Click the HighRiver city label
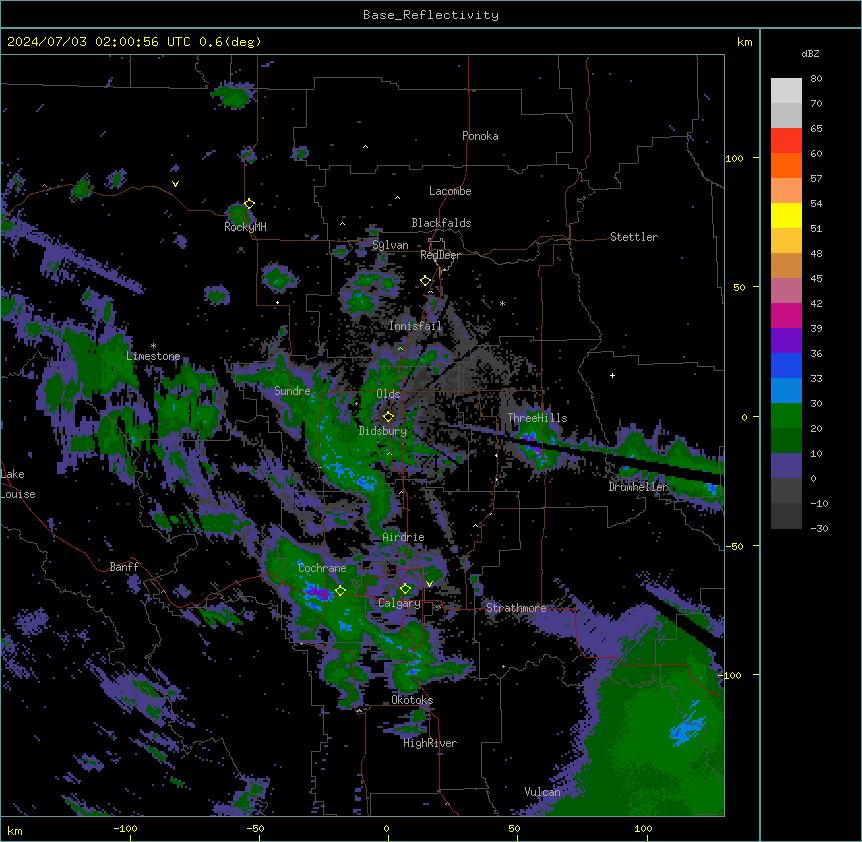Viewport: 862px width, 842px height. tap(430, 743)
